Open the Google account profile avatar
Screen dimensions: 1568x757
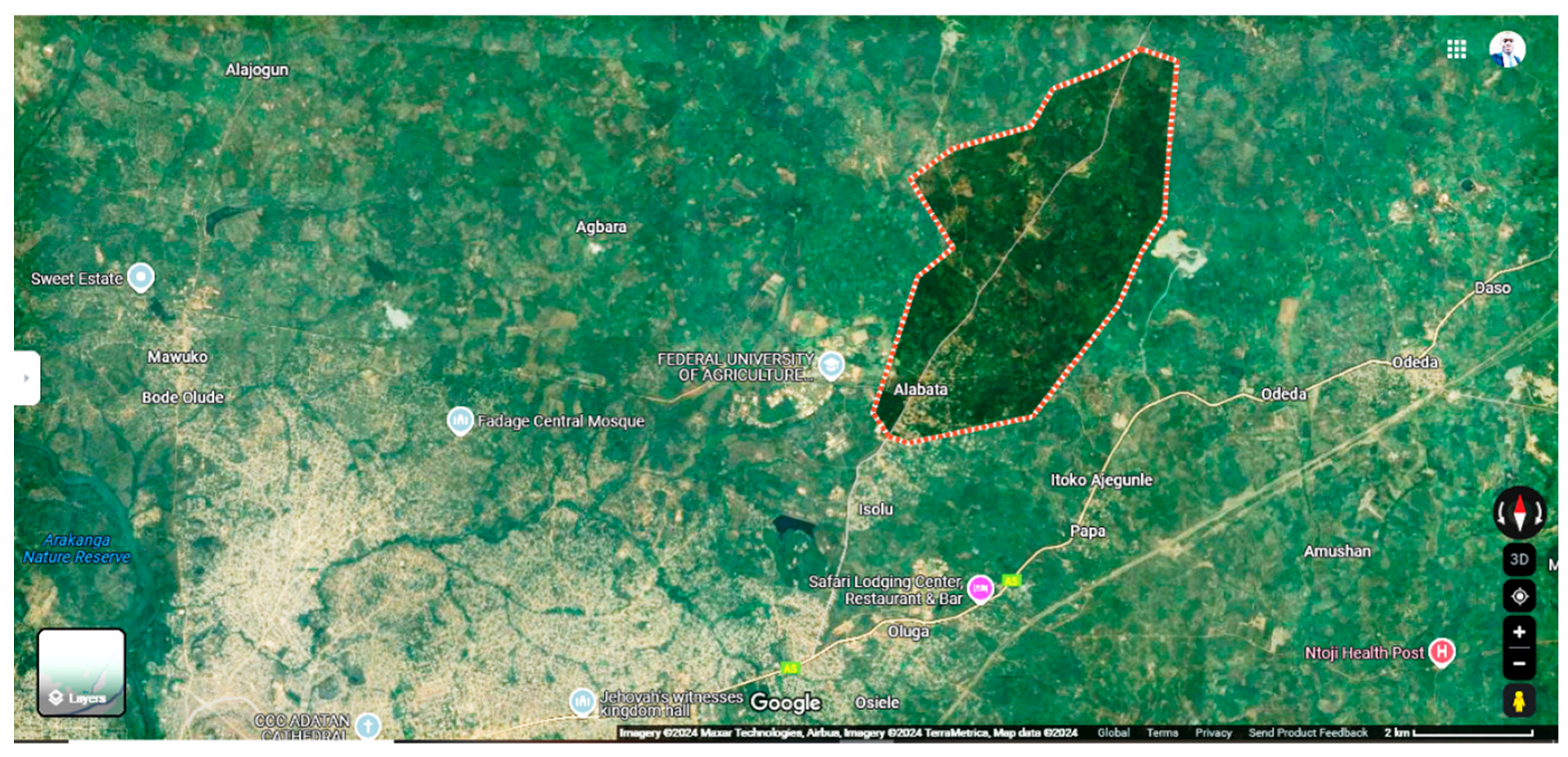click(1506, 50)
